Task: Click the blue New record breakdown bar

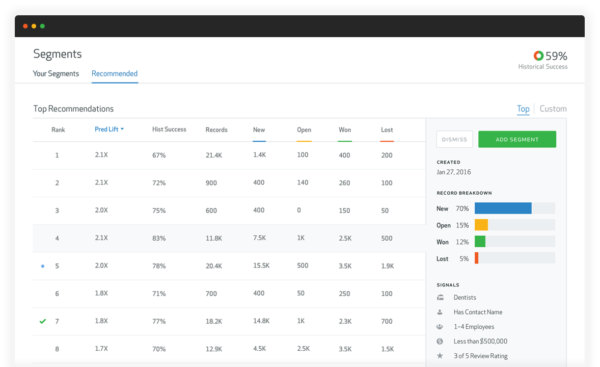Action: coord(503,208)
